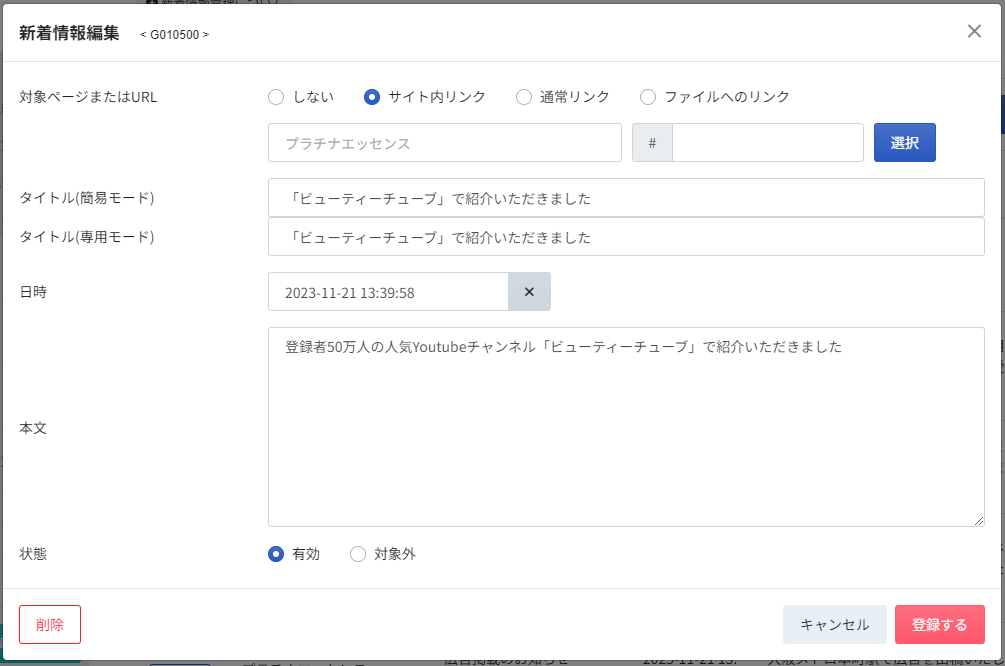Viewport: 1005px width, 666px height.
Task: Click the G010500 screen code text
Action: point(174,35)
